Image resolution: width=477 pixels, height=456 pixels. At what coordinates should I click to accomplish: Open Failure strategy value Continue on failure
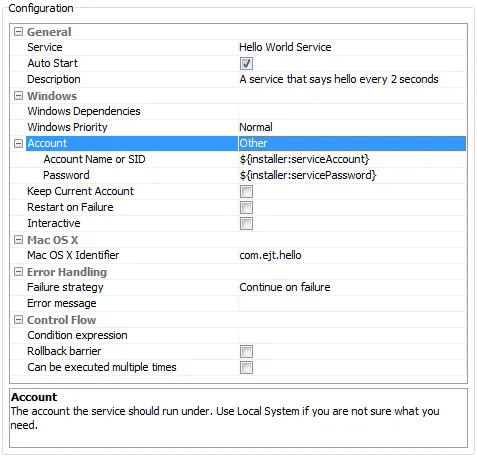point(352,287)
